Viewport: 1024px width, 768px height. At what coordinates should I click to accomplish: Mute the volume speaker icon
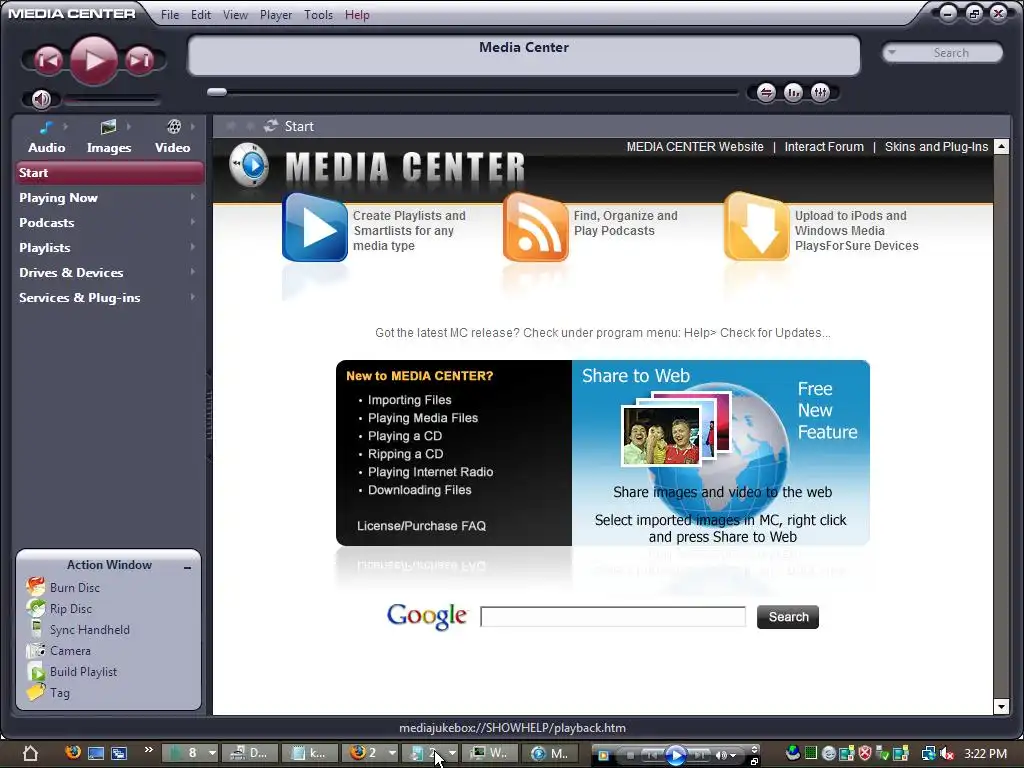point(41,99)
